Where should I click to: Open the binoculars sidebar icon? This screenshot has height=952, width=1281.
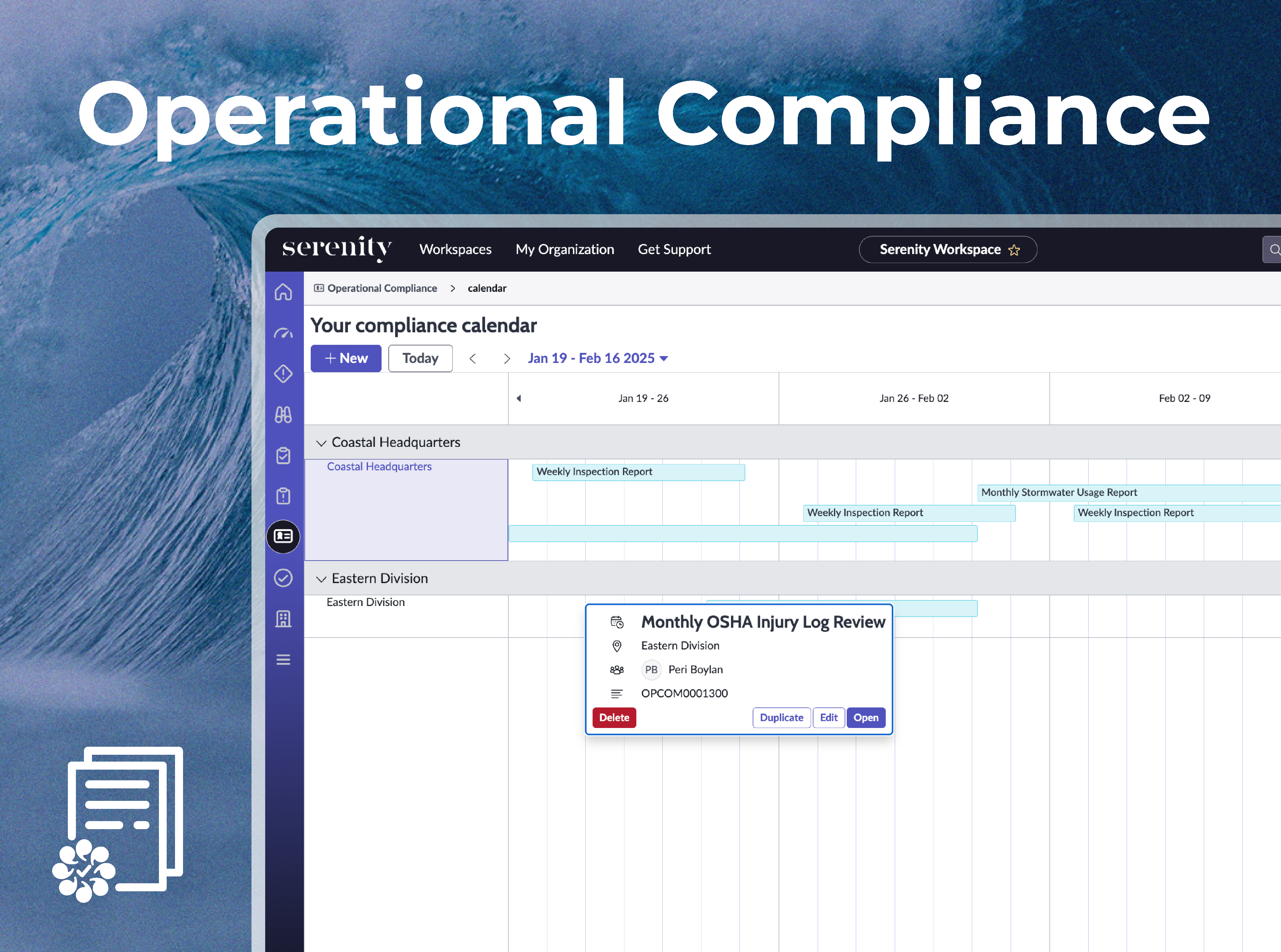pos(283,414)
